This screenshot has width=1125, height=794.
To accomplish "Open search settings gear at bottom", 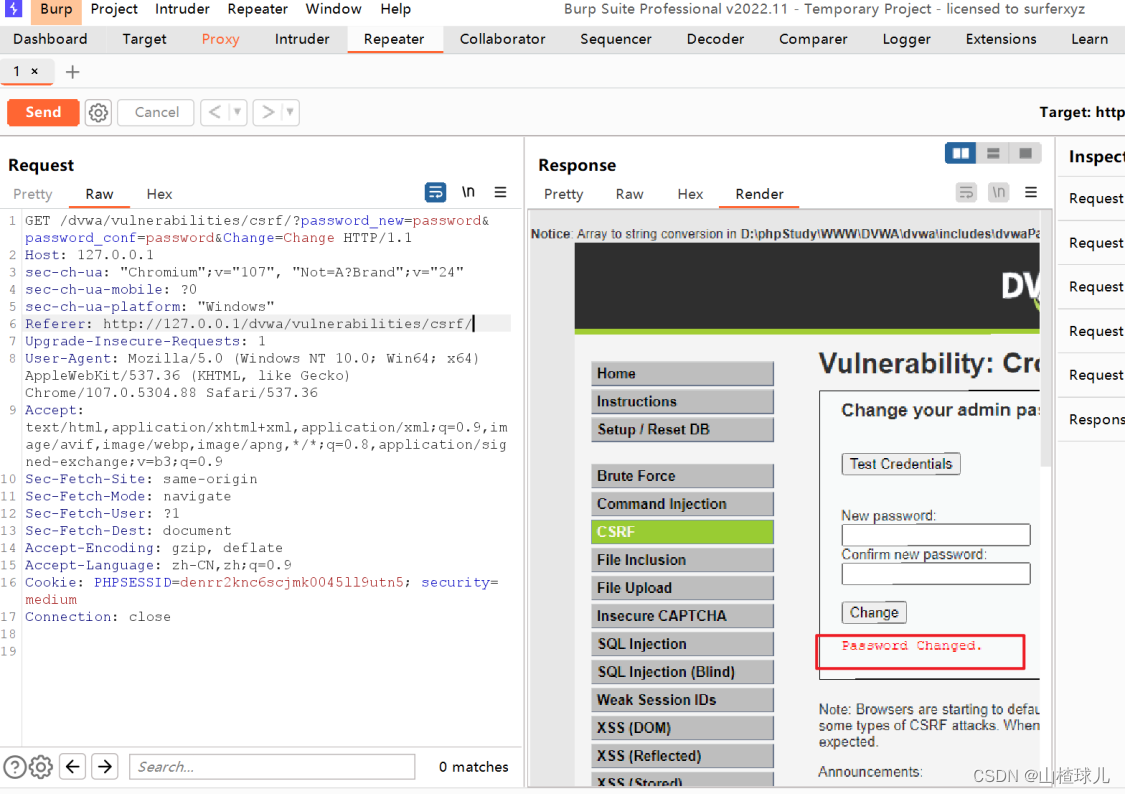I will click(41, 767).
